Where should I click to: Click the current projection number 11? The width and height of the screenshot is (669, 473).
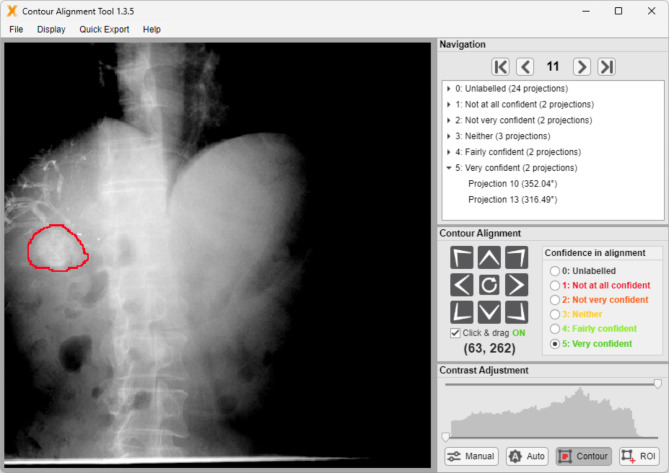click(553, 67)
